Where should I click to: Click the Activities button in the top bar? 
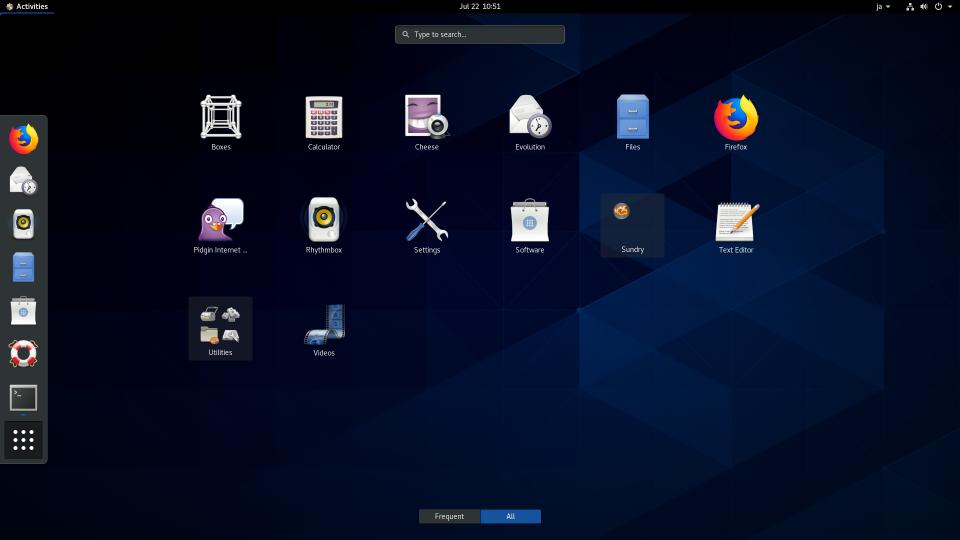26,6
